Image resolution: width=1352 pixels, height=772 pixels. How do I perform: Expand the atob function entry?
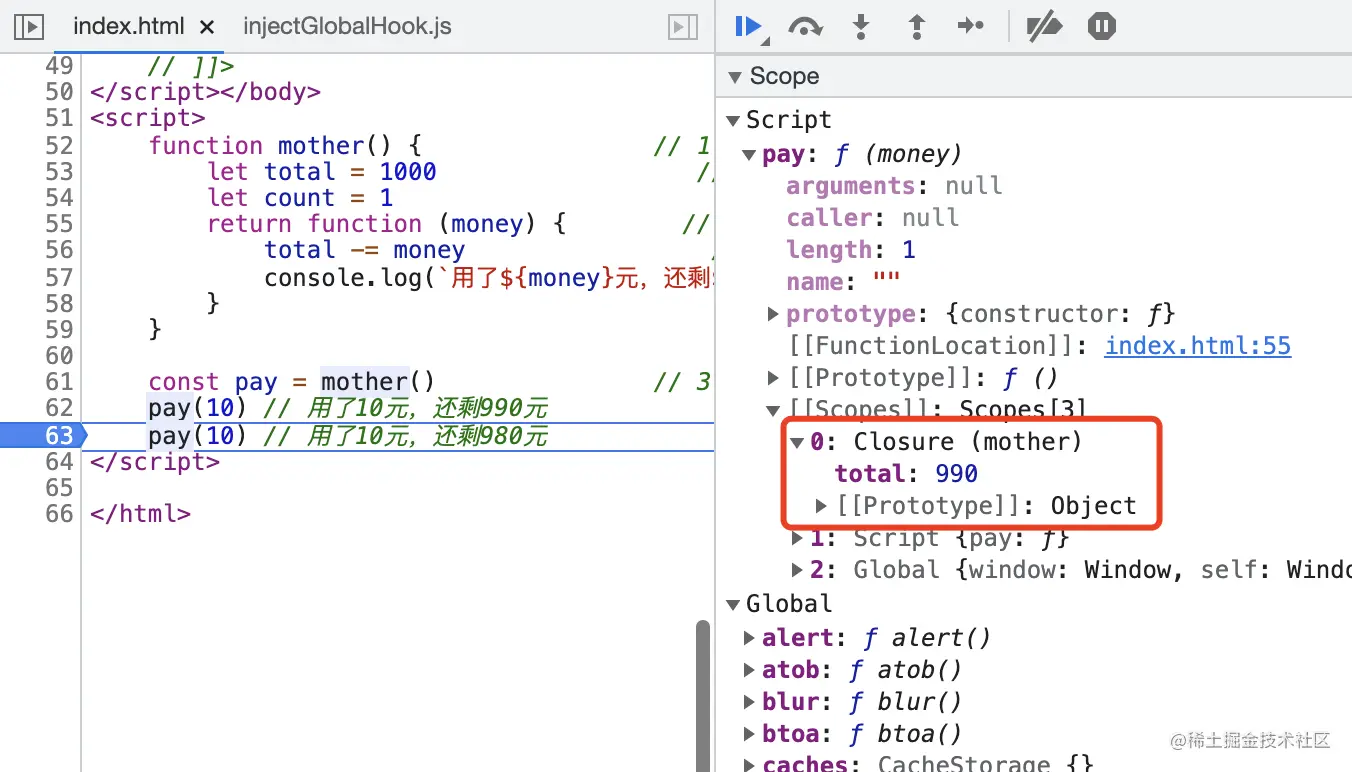pos(749,670)
